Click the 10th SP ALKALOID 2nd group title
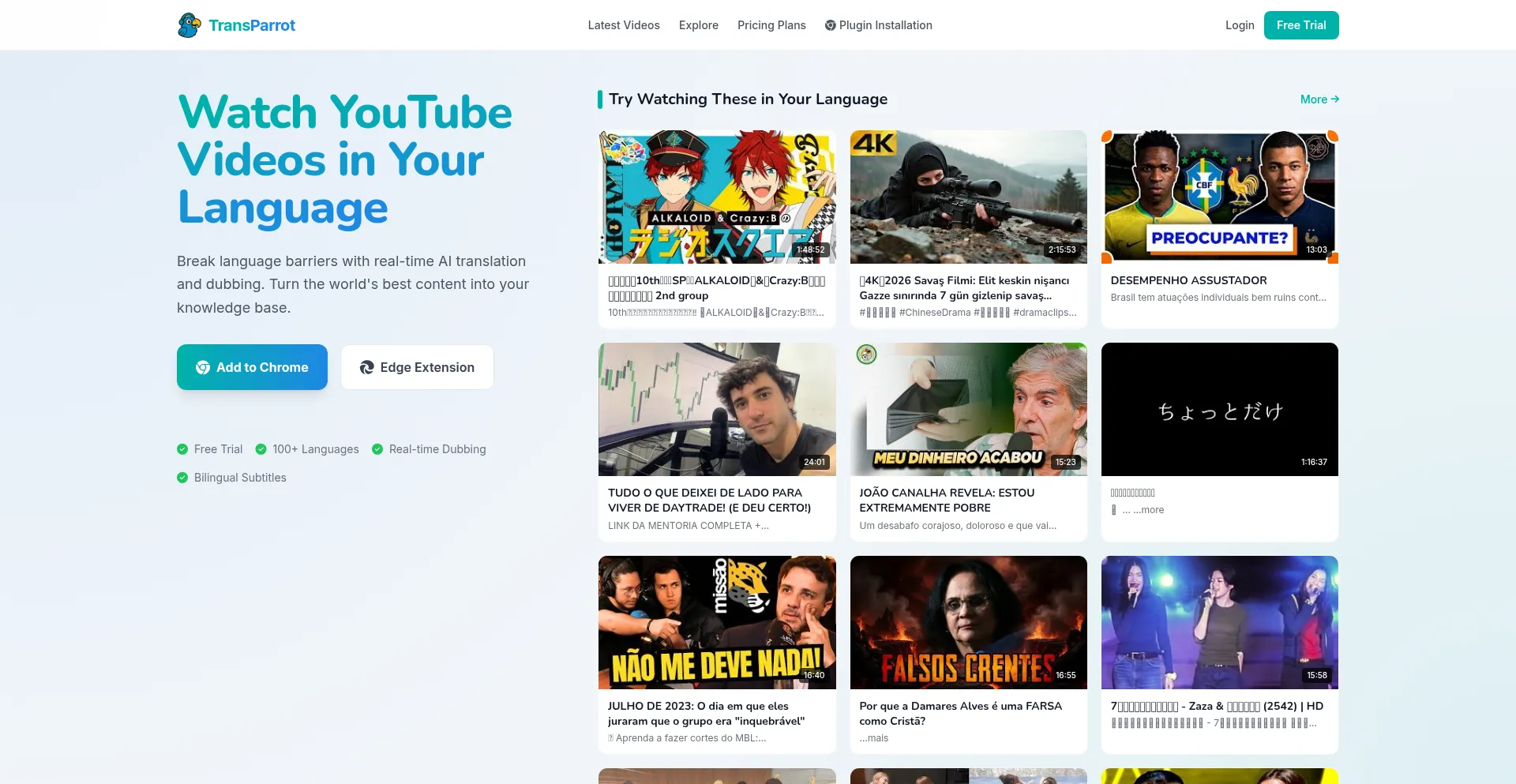The width and height of the screenshot is (1516, 784). [716, 288]
